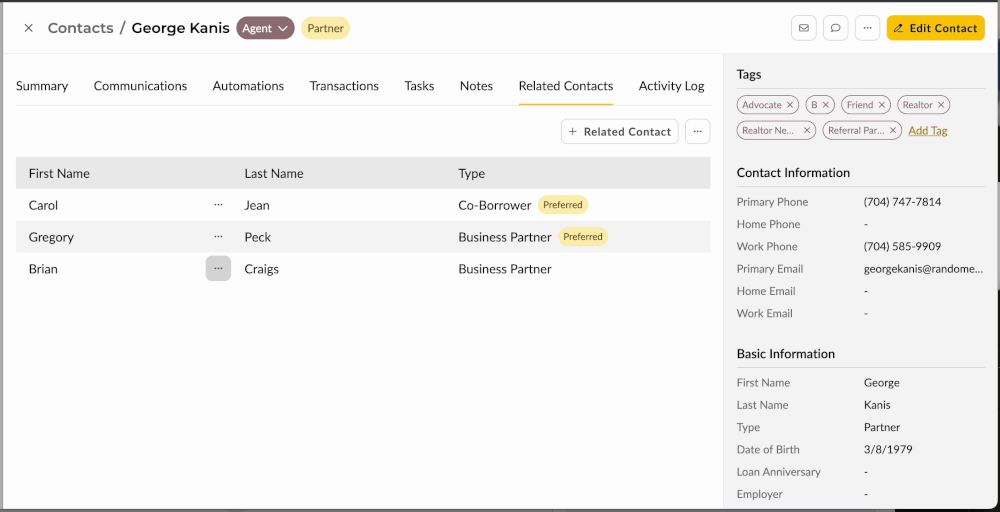
Task: Open row options for Brian Craigs
Action: tap(218, 269)
